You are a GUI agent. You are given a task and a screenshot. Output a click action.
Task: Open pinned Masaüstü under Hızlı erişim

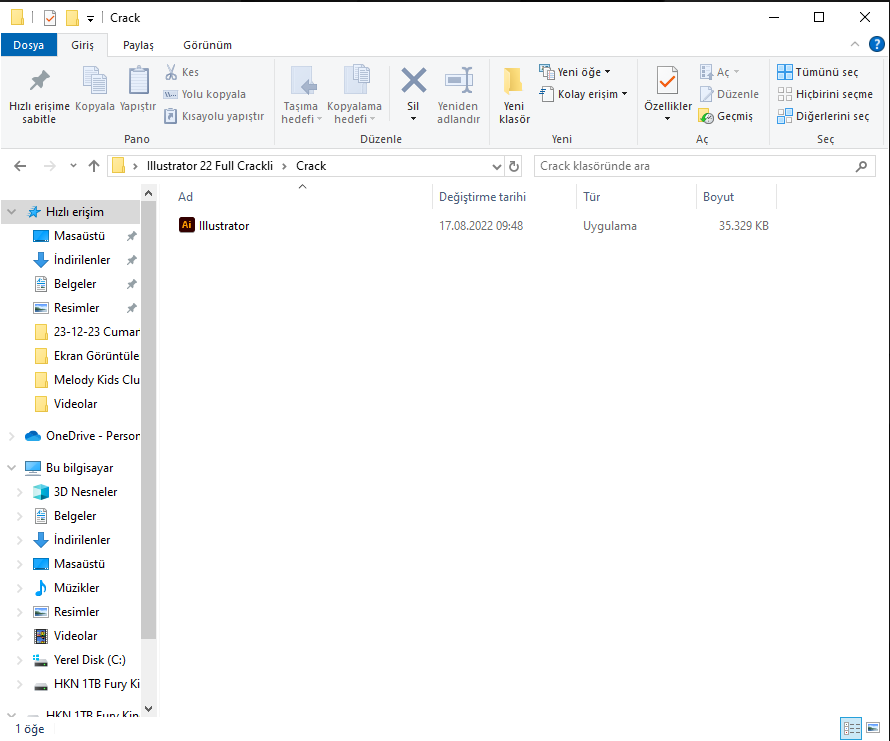pyautogui.click(x=79, y=236)
